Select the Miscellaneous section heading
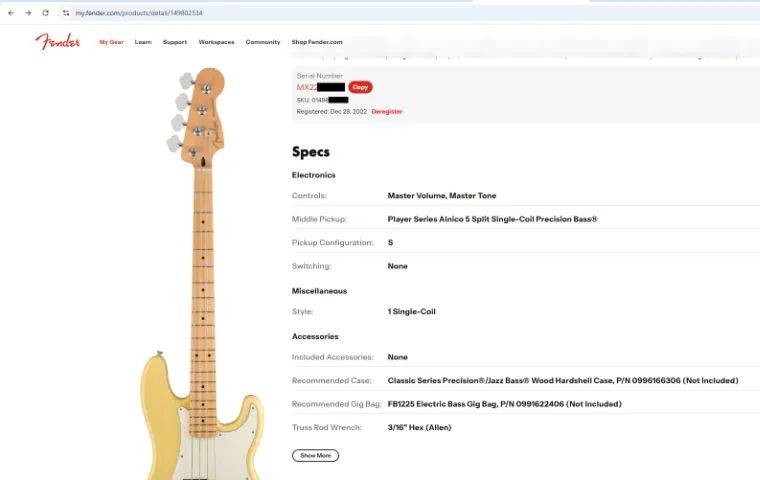Screen dimensions: 760x480 (x=319, y=291)
